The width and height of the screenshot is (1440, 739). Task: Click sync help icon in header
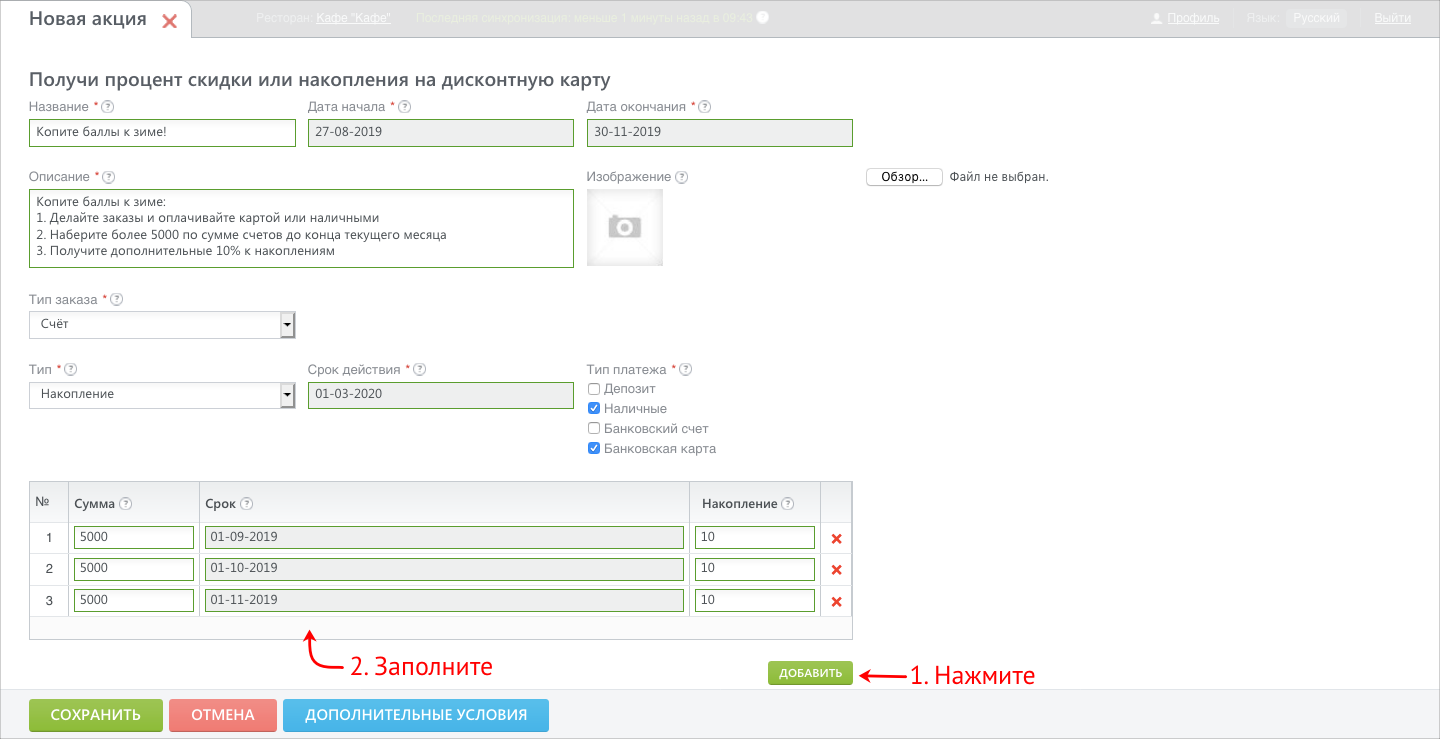pos(762,18)
